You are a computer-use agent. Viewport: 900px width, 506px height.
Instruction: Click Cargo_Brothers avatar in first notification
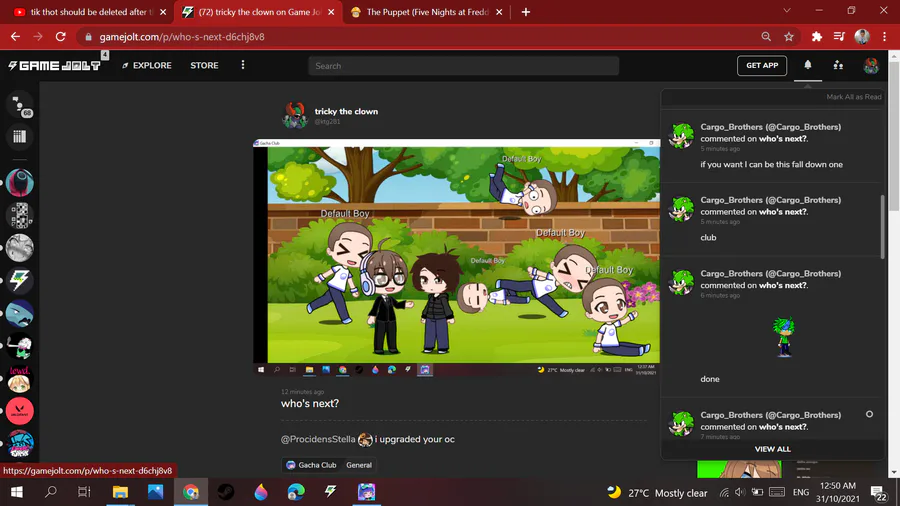point(681,135)
